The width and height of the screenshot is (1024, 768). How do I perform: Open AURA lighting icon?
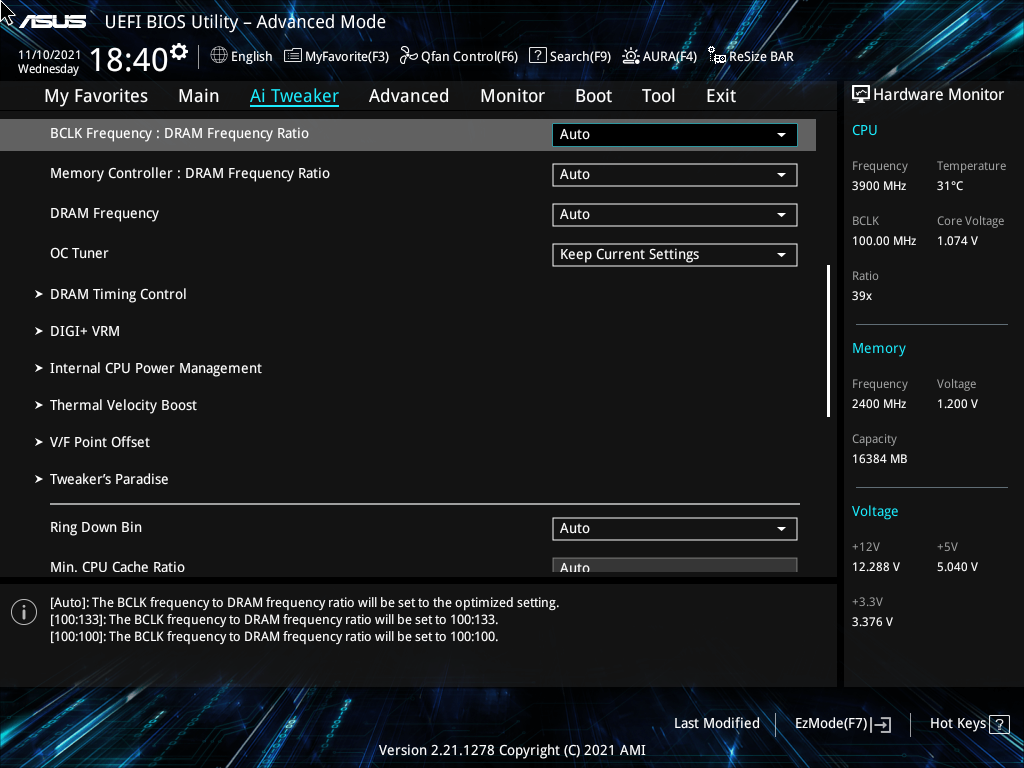pos(631,56)
